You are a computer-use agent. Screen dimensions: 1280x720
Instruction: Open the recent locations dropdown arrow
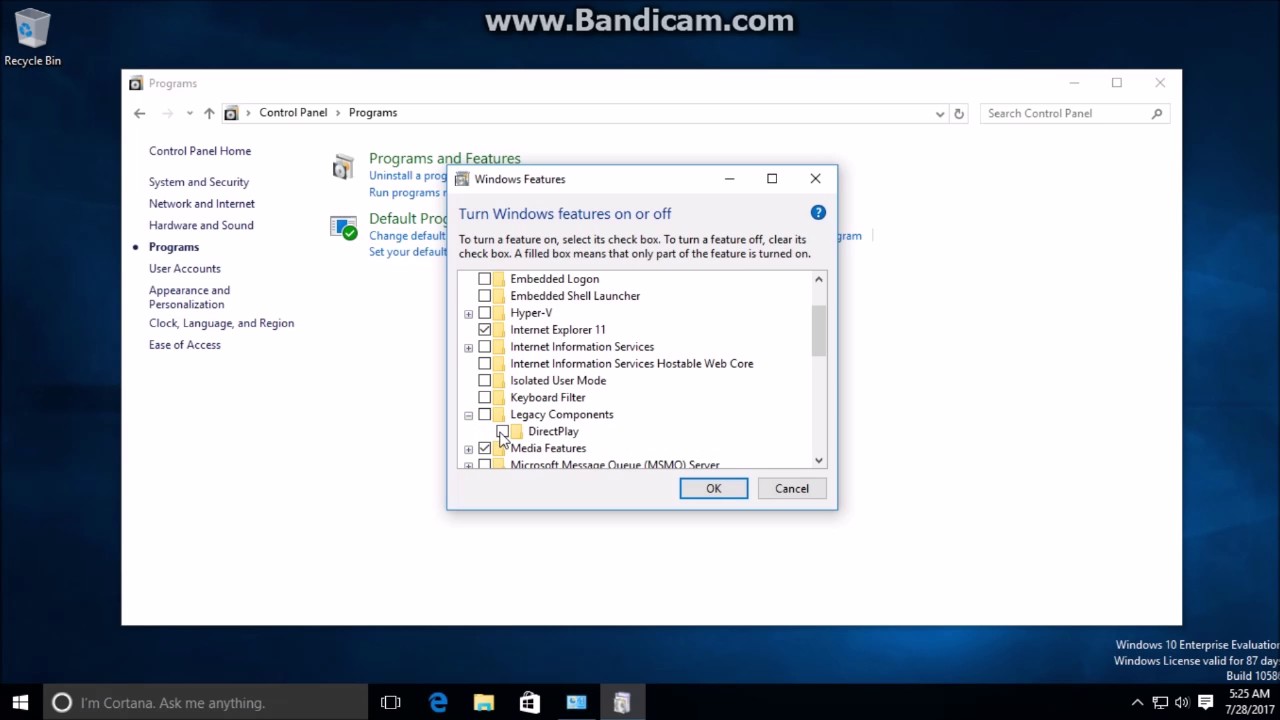189,113
